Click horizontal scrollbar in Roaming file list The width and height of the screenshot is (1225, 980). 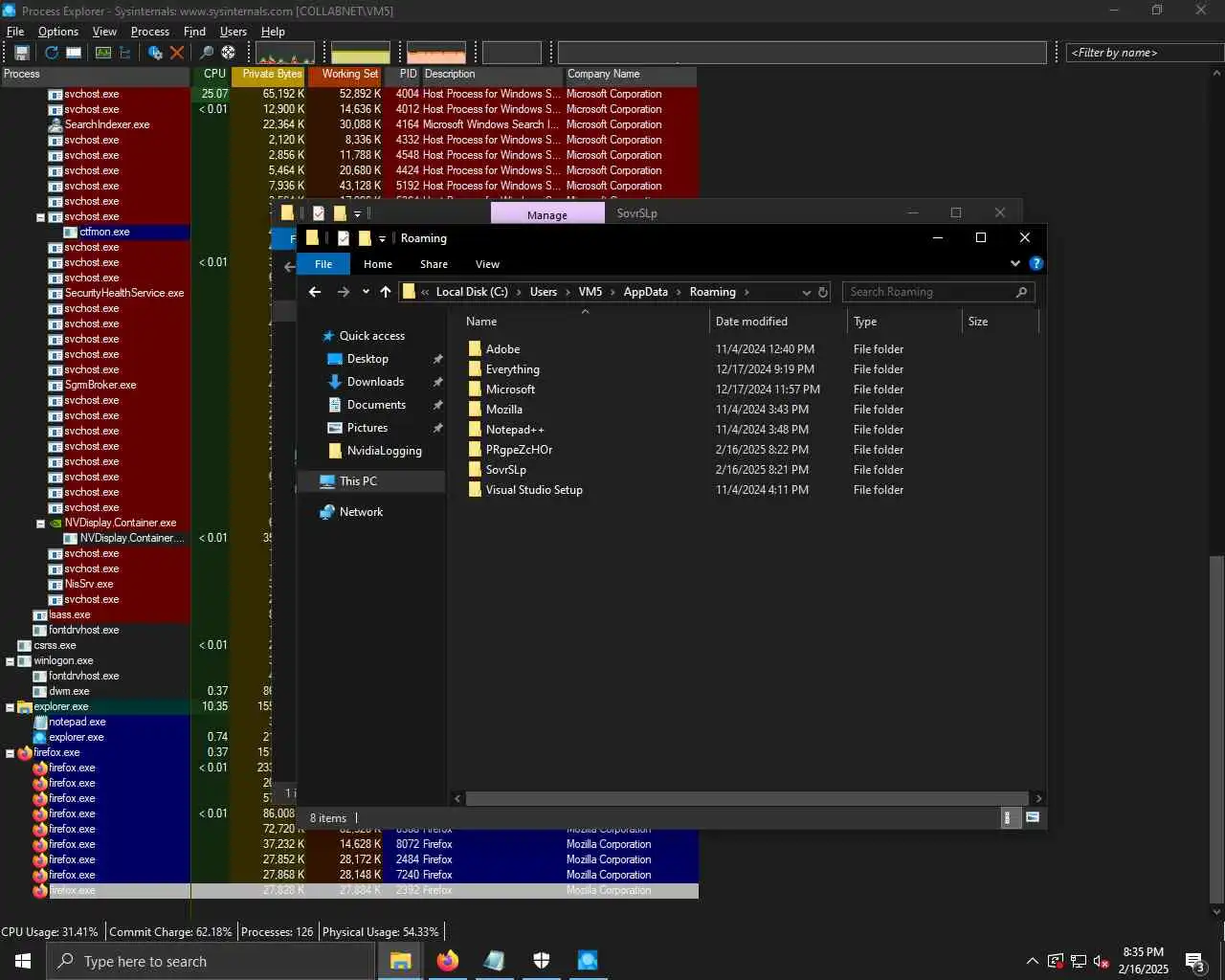pyautogui.click(x=746, y=798)
